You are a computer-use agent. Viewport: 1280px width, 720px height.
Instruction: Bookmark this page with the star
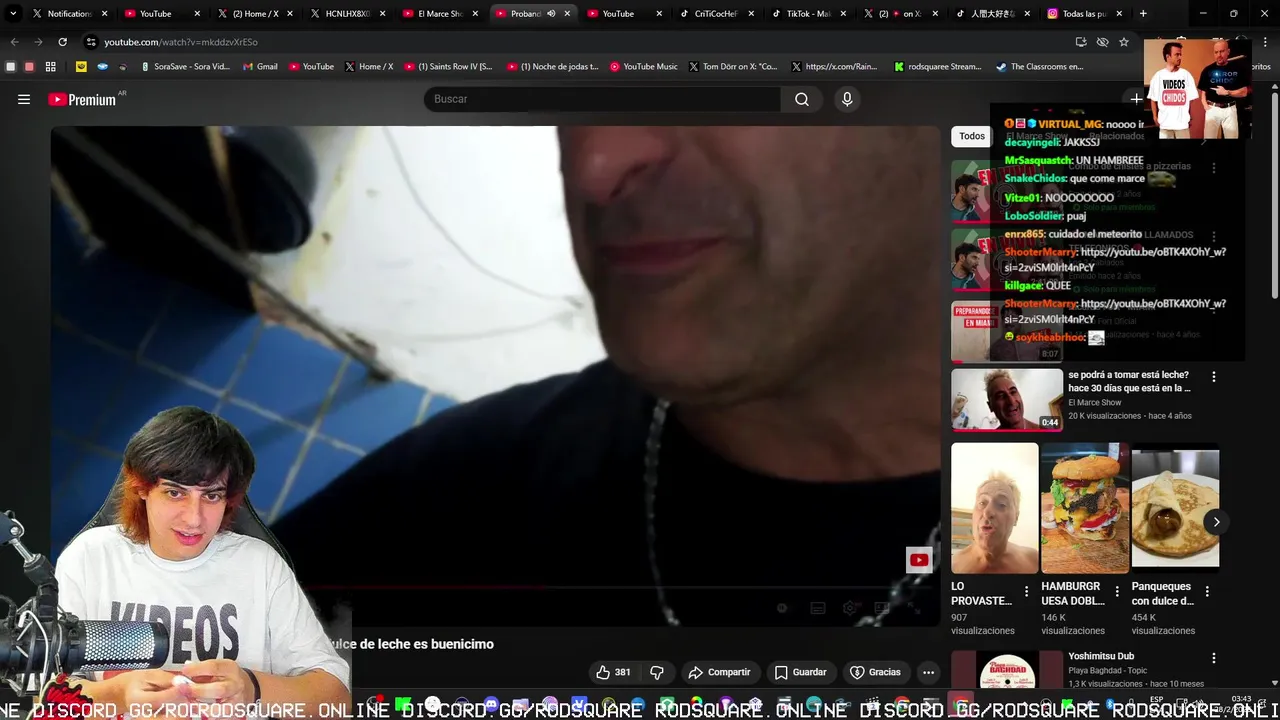tap(1124, 42)
